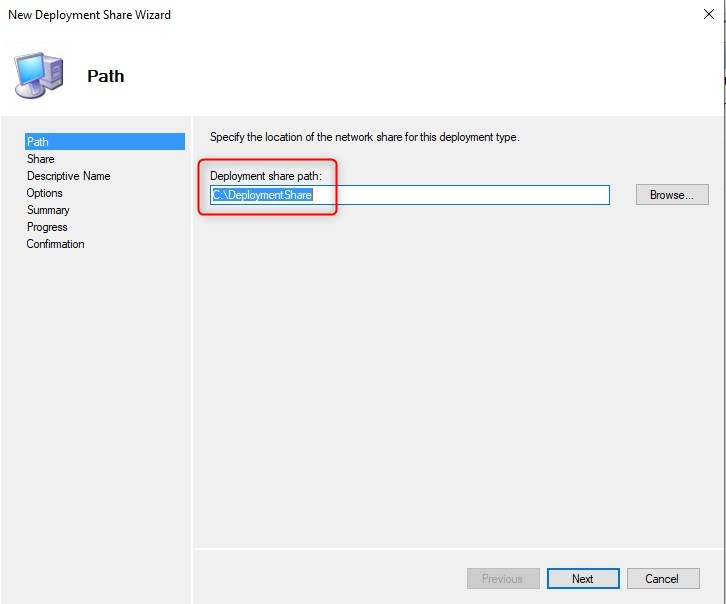Click the 'Specify the location' instruction text
The image size is (726, 604).
(x=365, y=137)
